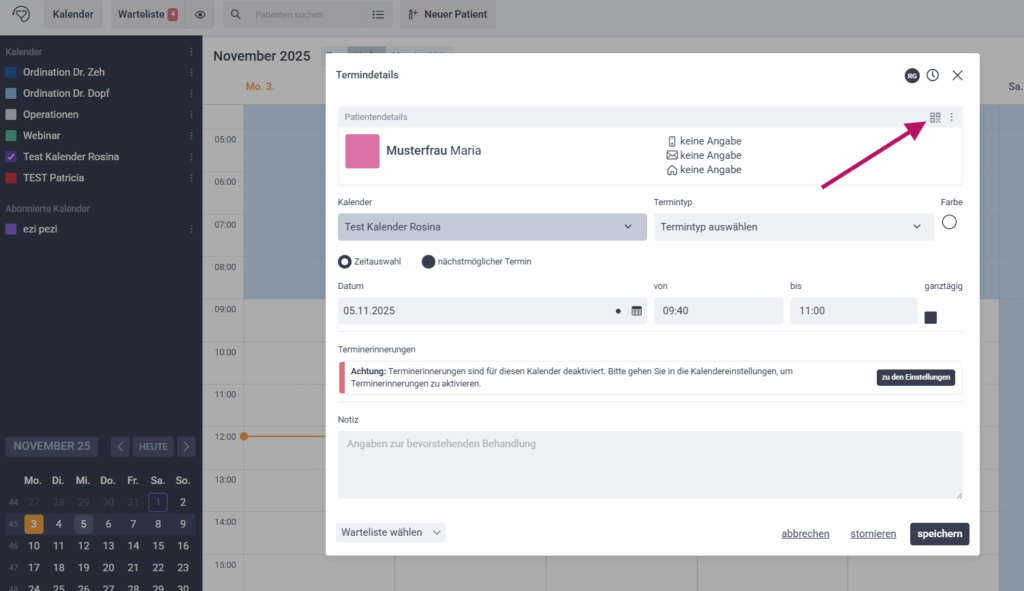Click the calendar picker icon in Datum field

(x=636, y=311)
